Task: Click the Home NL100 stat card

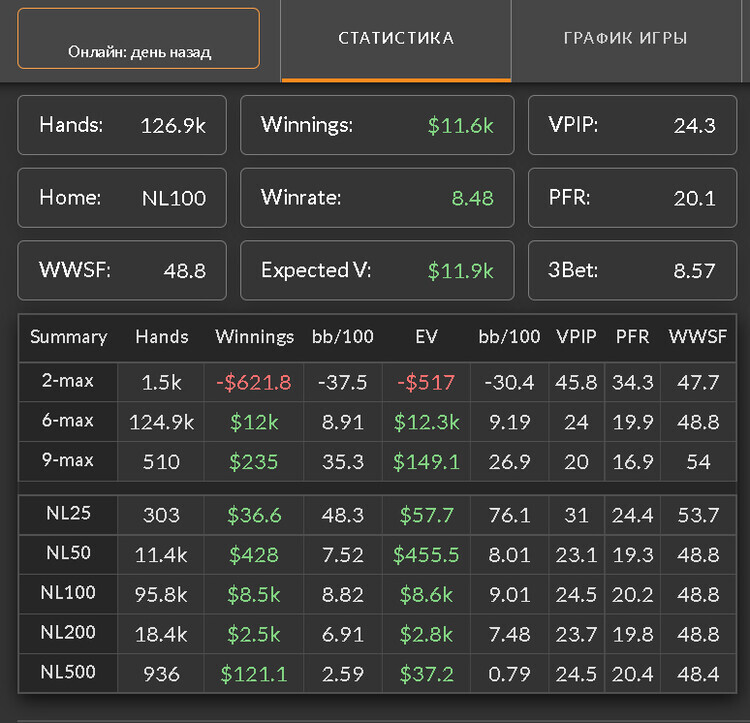Action: tap(122, 198)
